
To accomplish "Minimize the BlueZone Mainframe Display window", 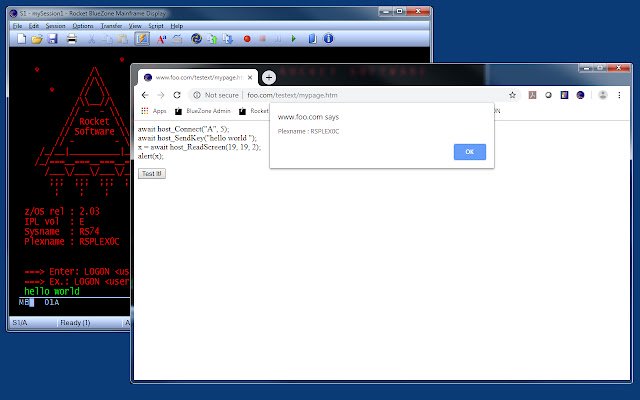I will coord(385,11).
